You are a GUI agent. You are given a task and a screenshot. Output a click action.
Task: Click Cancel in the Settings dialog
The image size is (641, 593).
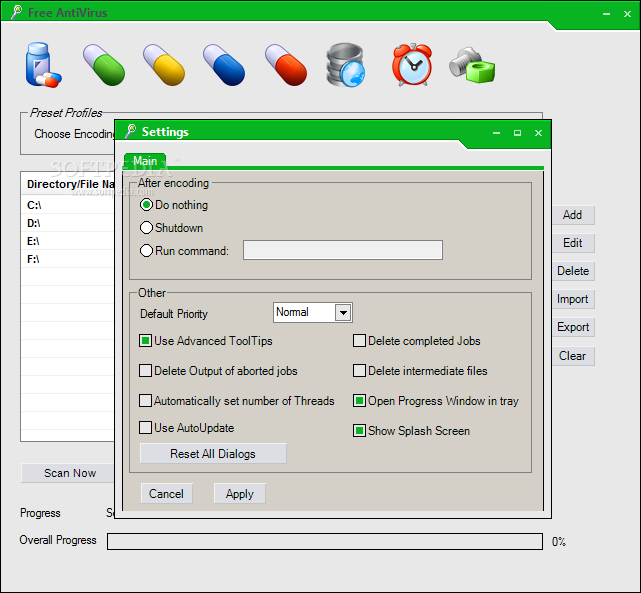pyautogui.click(x=166, y=494)
